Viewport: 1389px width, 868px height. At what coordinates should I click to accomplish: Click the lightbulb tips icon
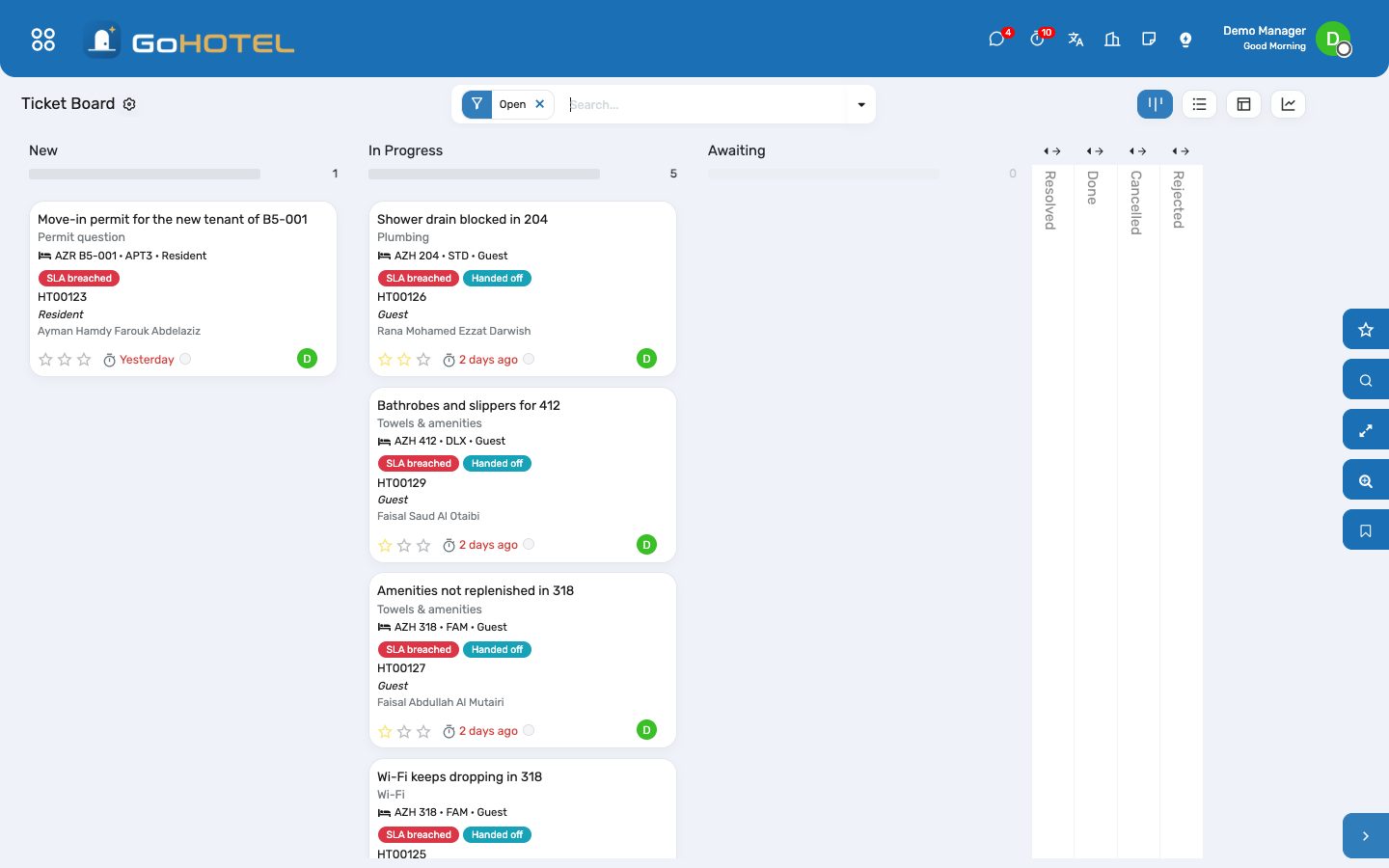tap(1185, 40)
